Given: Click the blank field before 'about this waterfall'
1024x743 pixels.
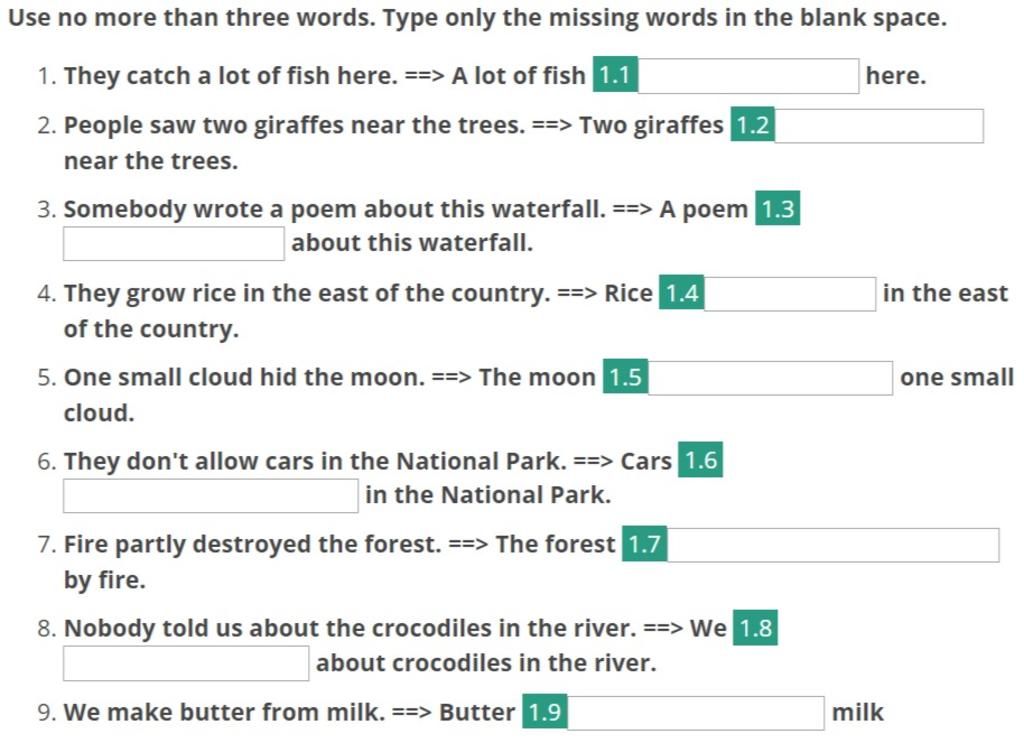Looking at the screenshot, I should click(174, 244).
